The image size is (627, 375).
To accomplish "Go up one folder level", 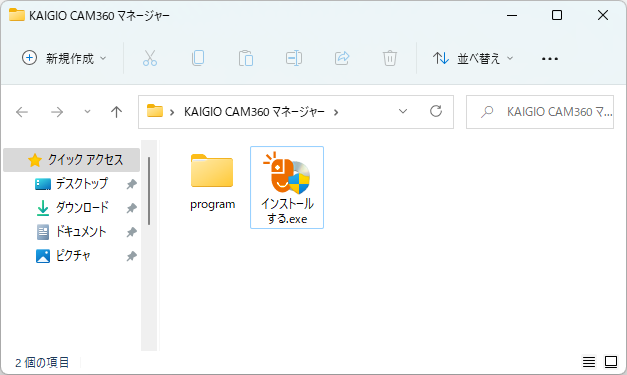I will point(116,112).
